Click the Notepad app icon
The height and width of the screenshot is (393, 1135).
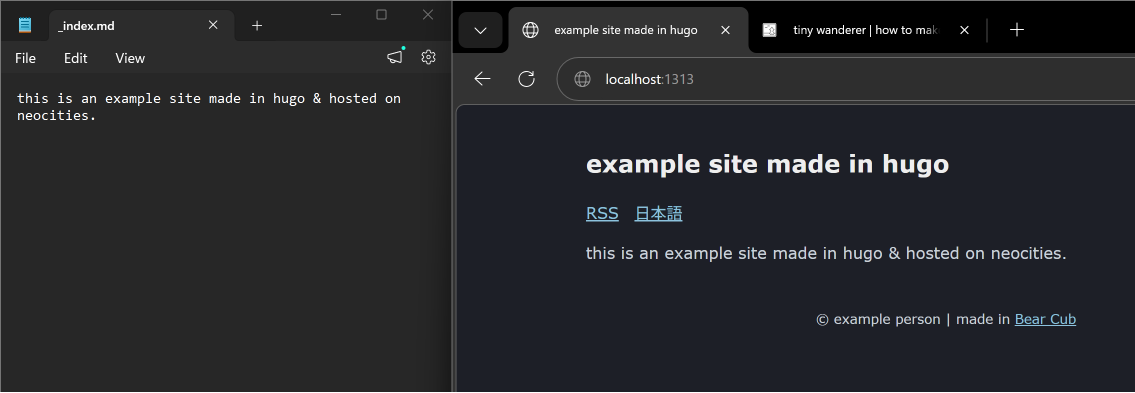25,25
